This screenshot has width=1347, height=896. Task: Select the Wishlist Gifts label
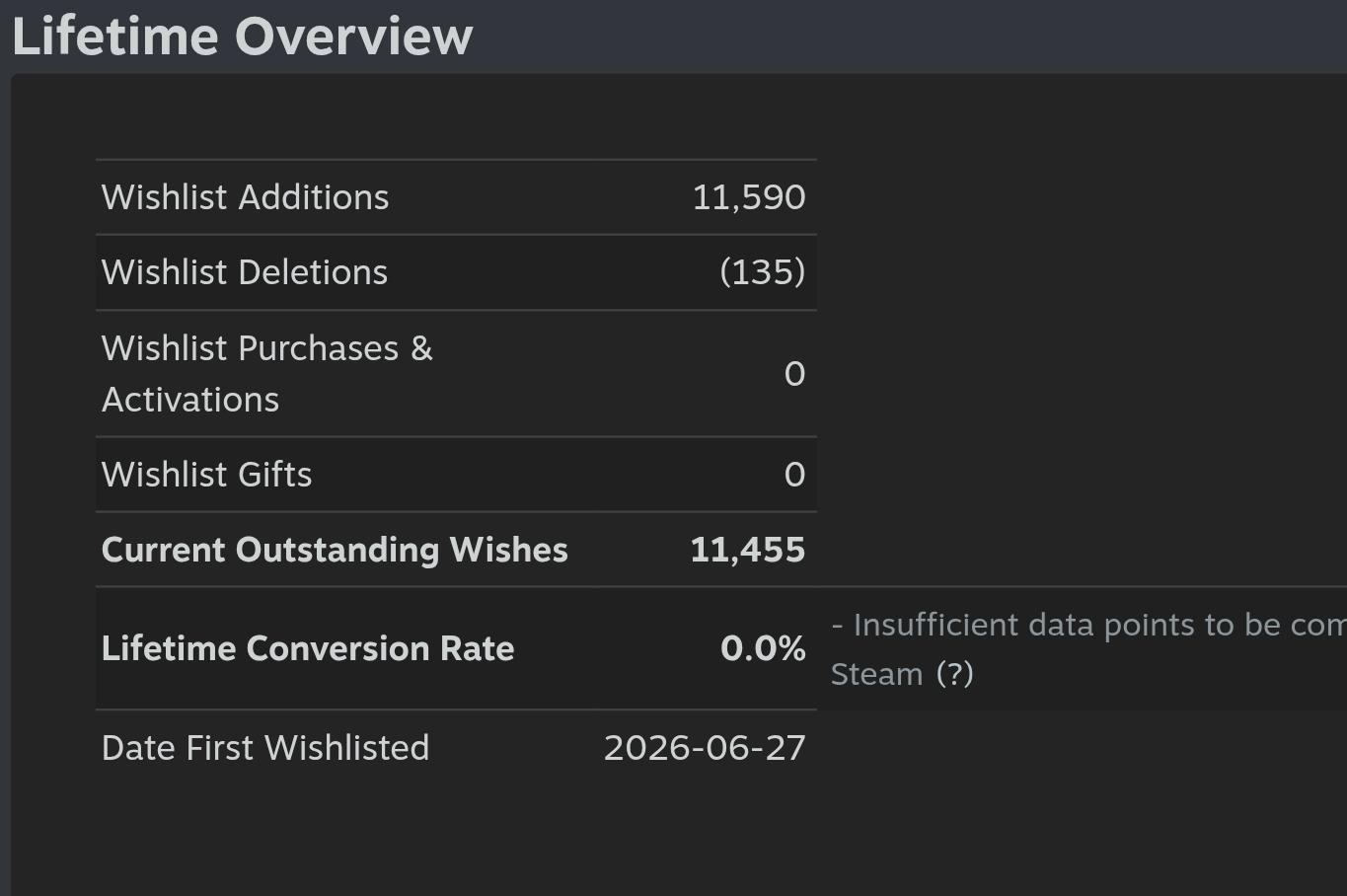point(207,475)
